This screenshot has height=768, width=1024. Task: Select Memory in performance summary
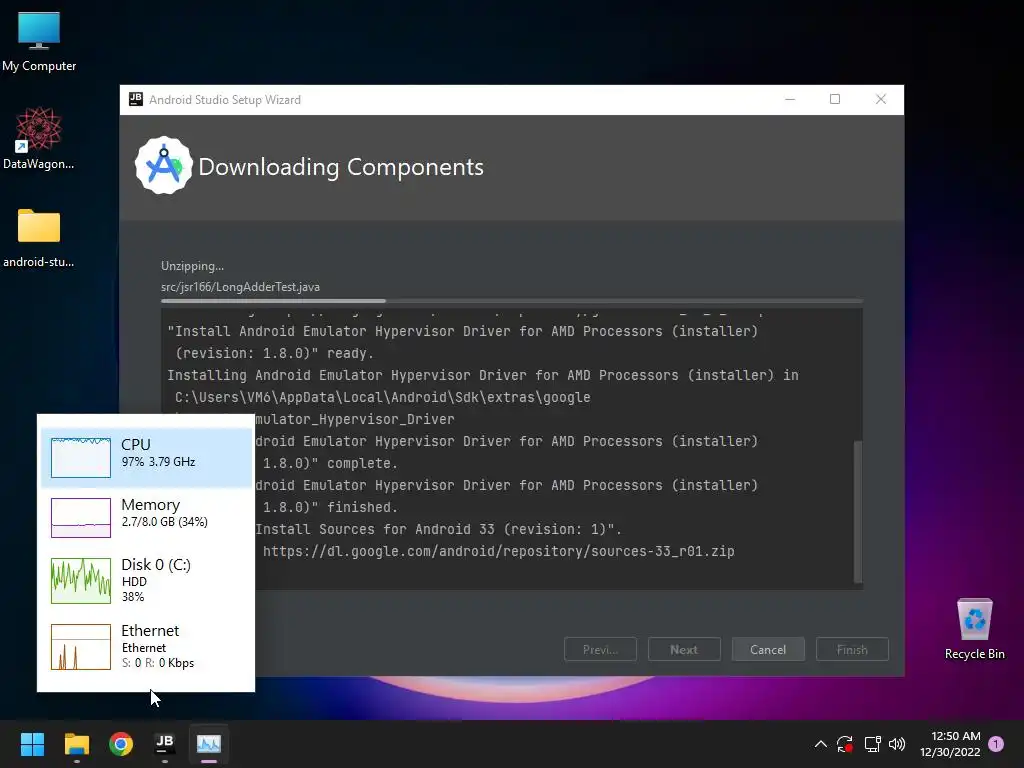[146, 517]
